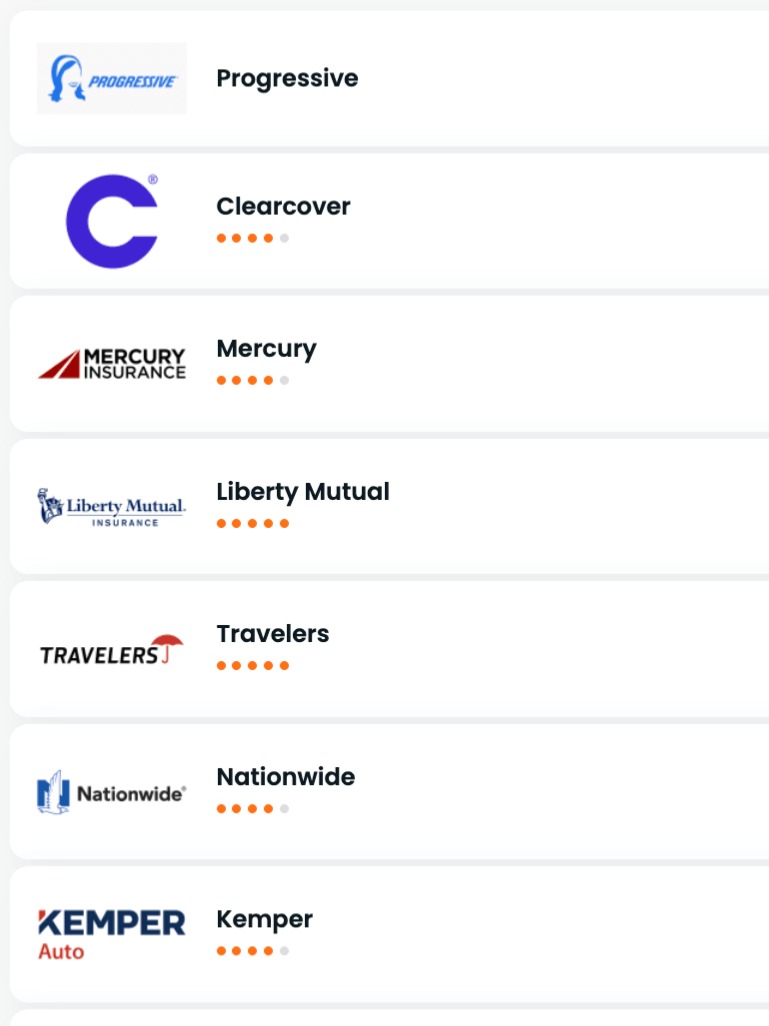Click the Nationwide eagle logo

[112, 793]
